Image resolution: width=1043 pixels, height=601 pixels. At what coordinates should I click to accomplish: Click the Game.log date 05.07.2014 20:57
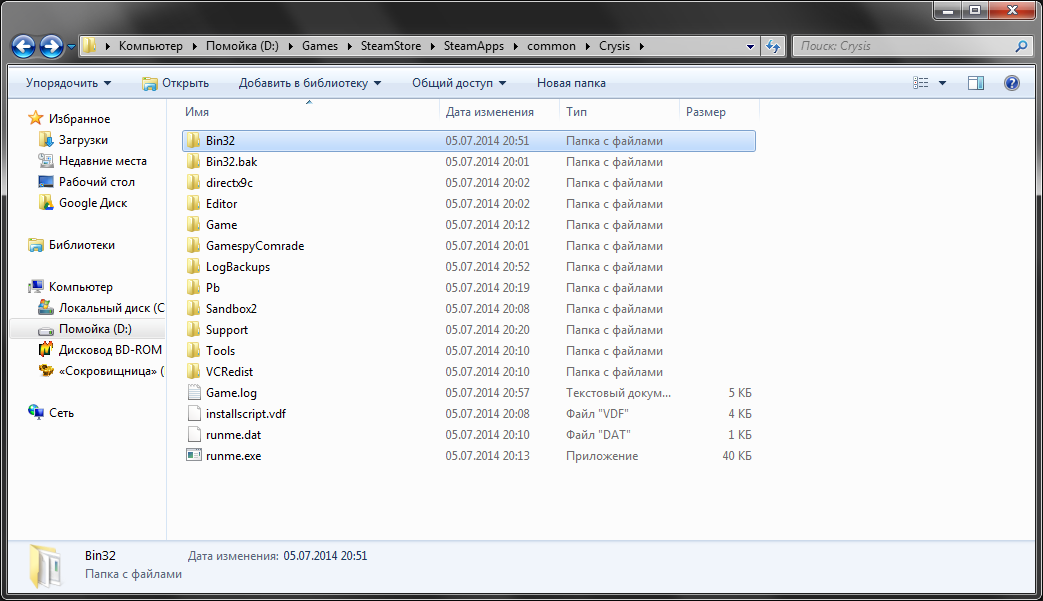[488, 393]
